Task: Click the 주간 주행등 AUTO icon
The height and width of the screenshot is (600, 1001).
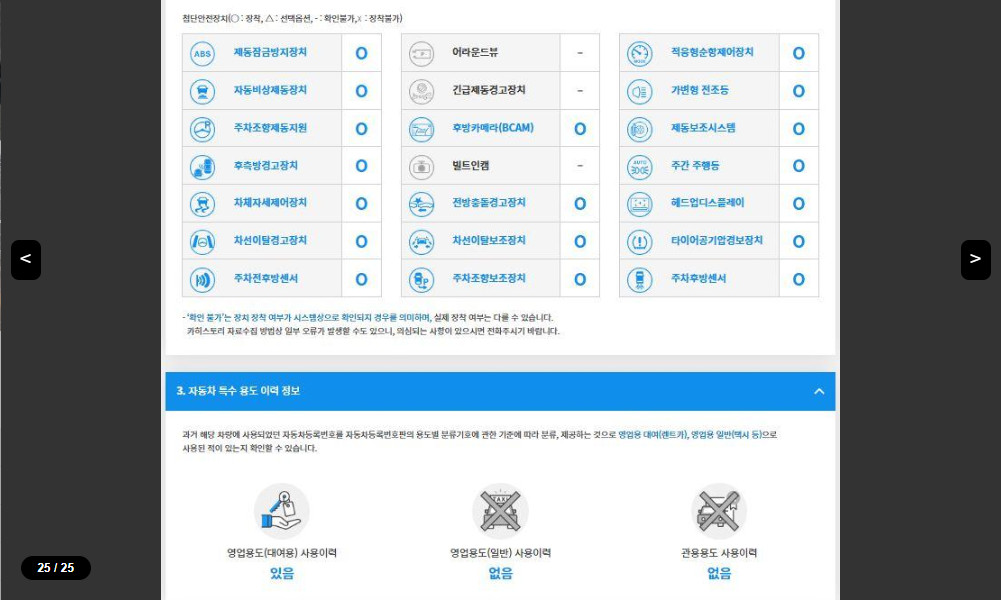Action: 639,166
